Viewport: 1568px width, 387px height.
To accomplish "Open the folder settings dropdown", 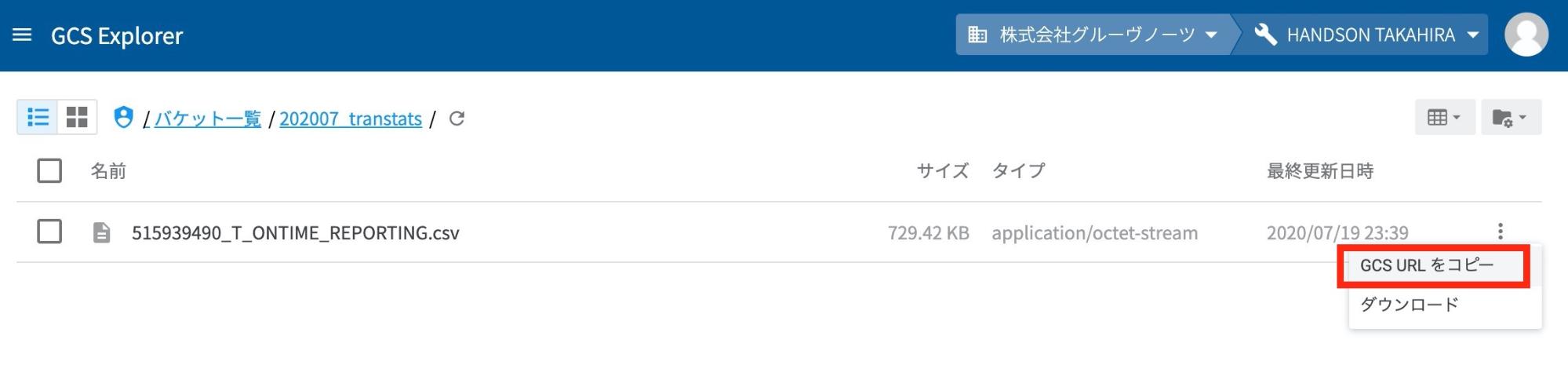I will click(1510, 118).
